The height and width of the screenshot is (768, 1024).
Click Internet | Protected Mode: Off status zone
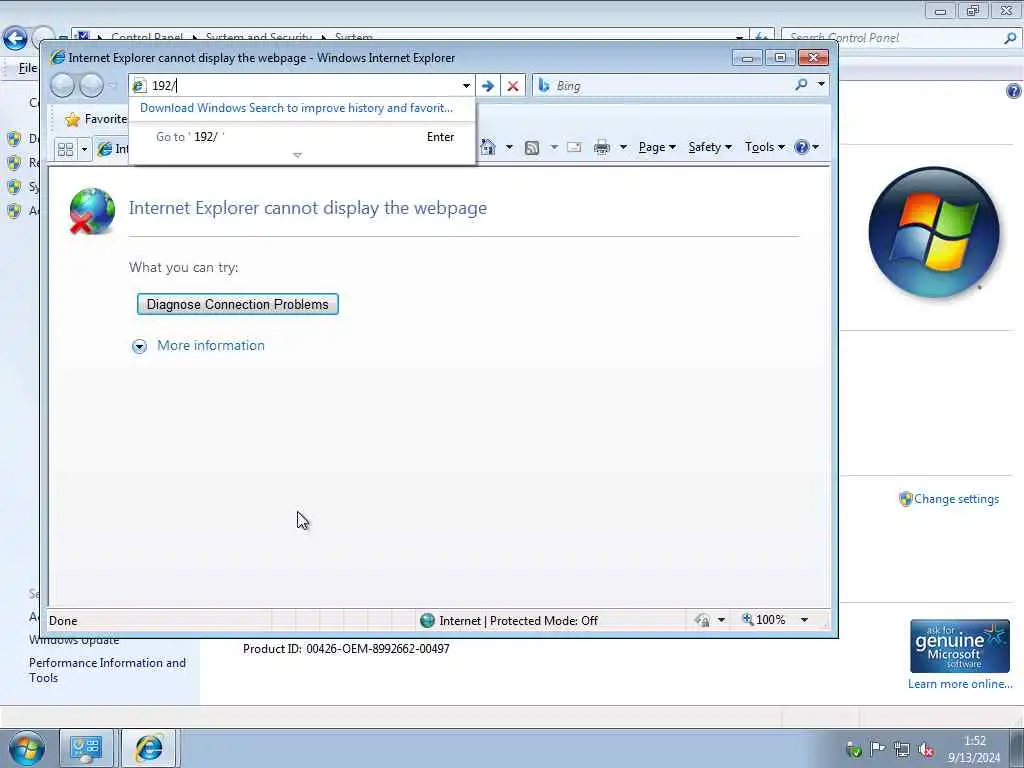coord(509,620)
